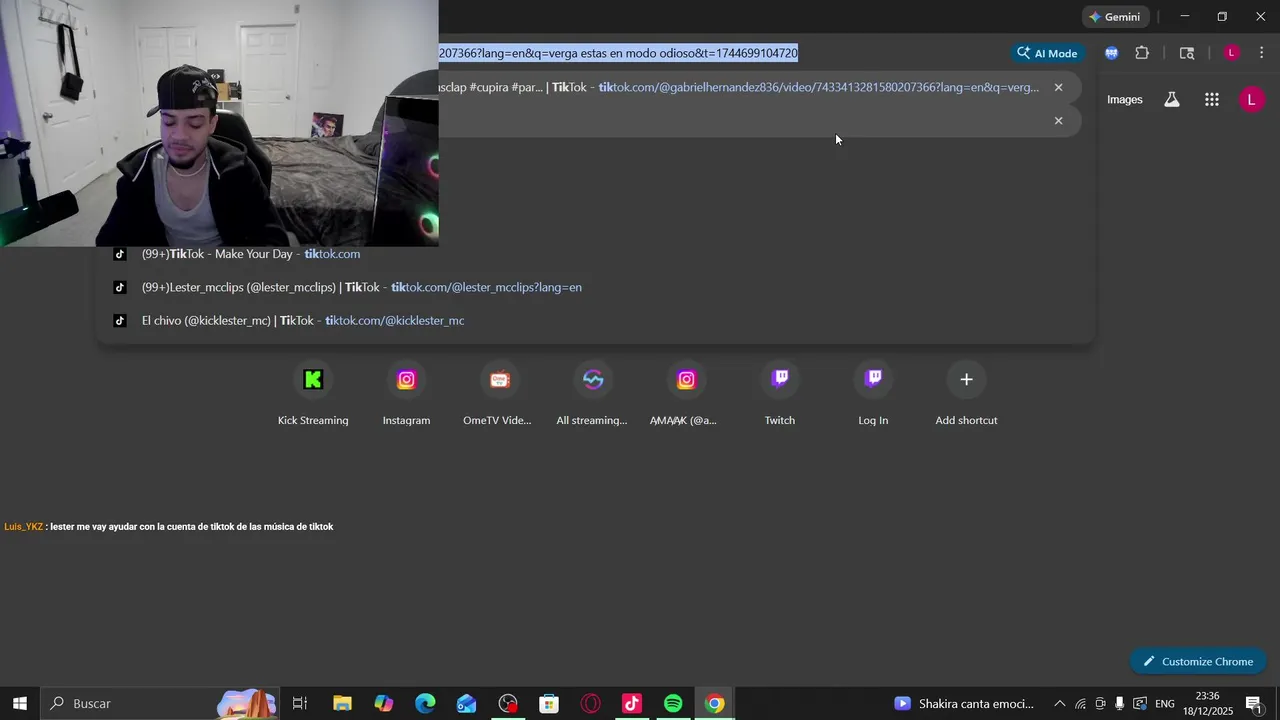Click the Buscar taskbar search box
Screen dimensions: 1280x720
tap(160, 703)
